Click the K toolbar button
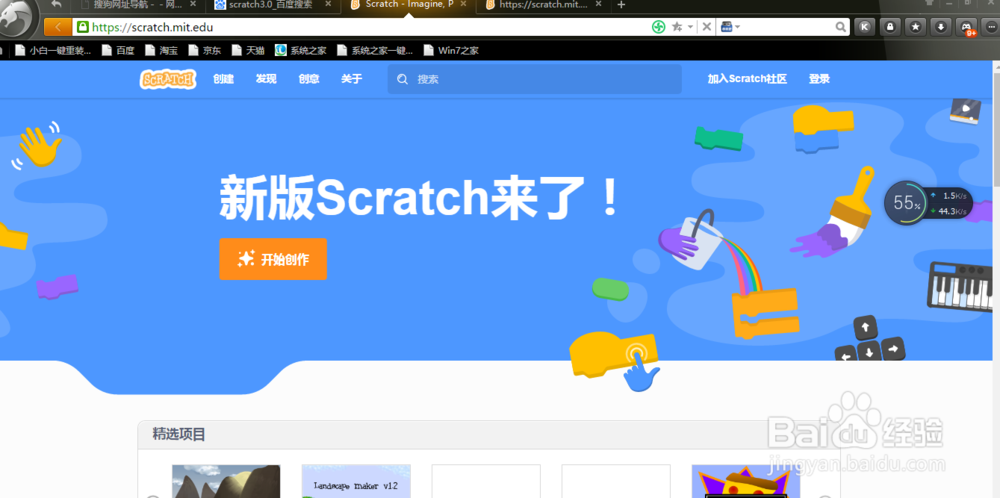1000x498 pixels. click(864, 27)
